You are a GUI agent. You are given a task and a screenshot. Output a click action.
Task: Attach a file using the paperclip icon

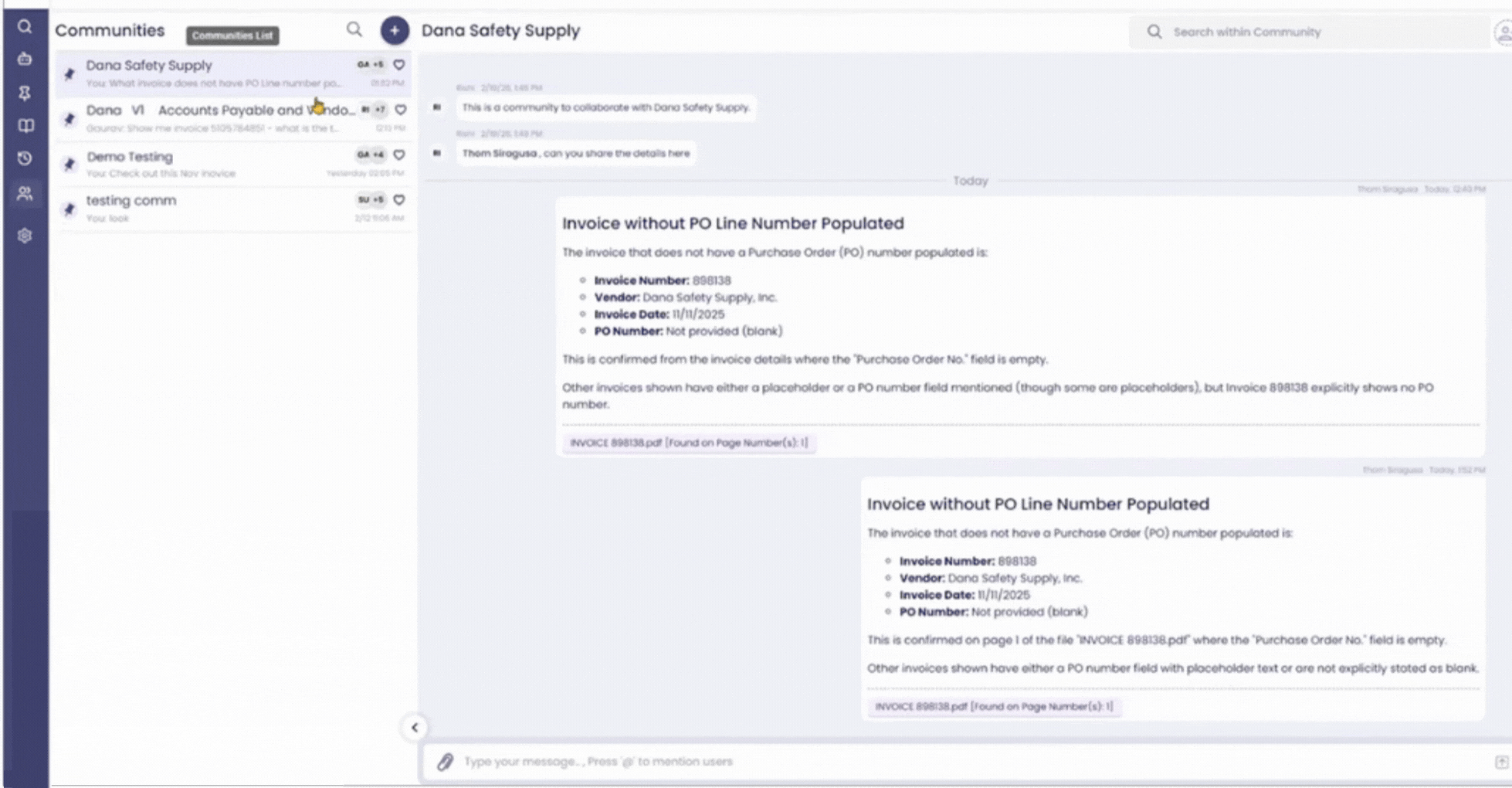[x=445, y=761]
